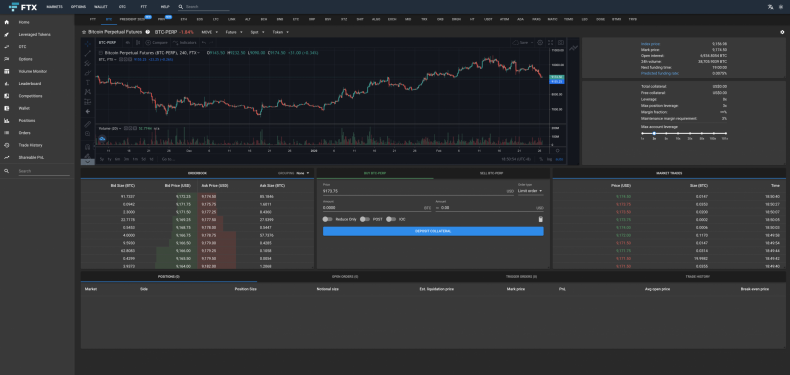Collapse the drawing toolbar chevron
Viewport: 790px width, 375px height.
(88, 162)
